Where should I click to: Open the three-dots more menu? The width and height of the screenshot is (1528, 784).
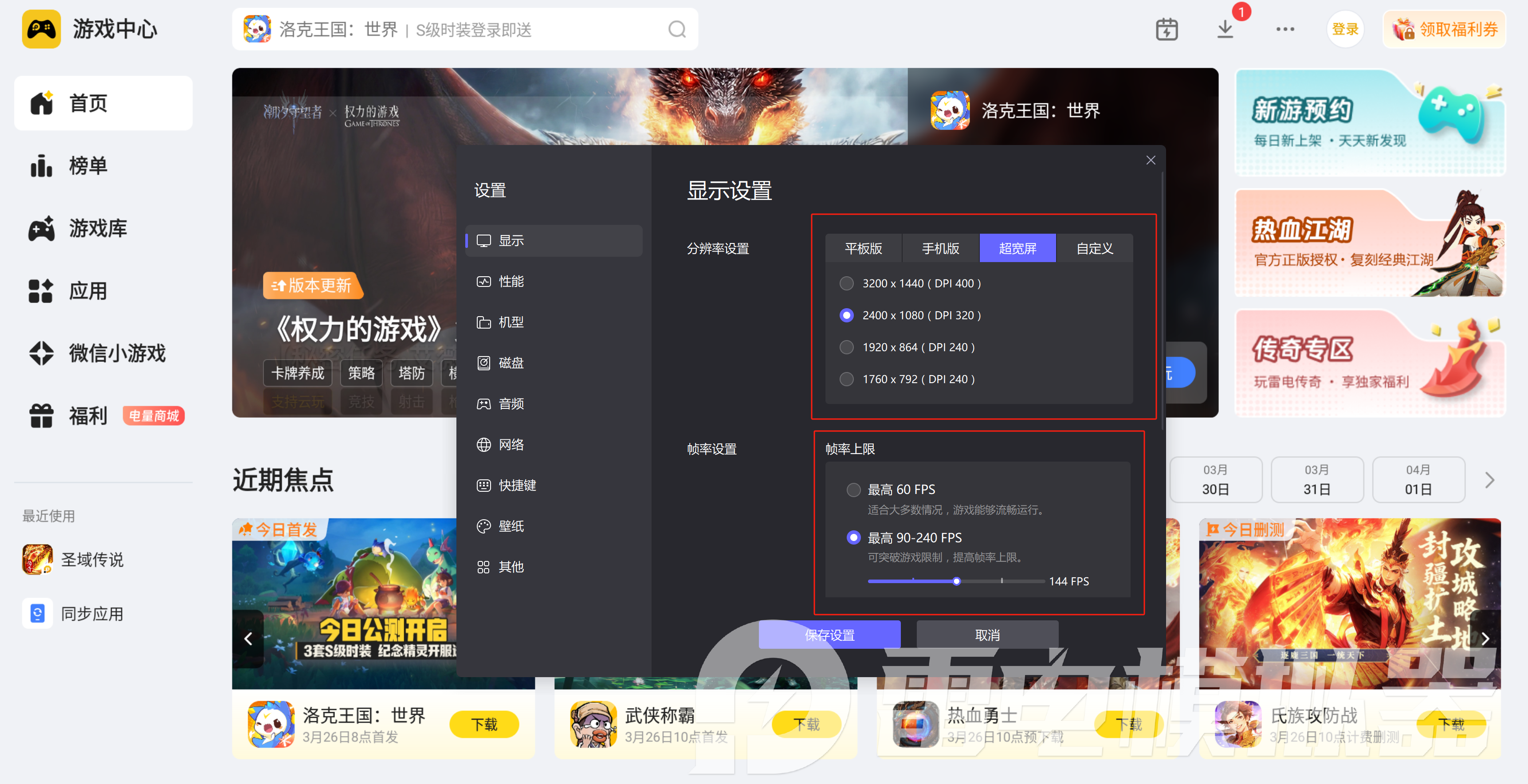coord(1285,29)
